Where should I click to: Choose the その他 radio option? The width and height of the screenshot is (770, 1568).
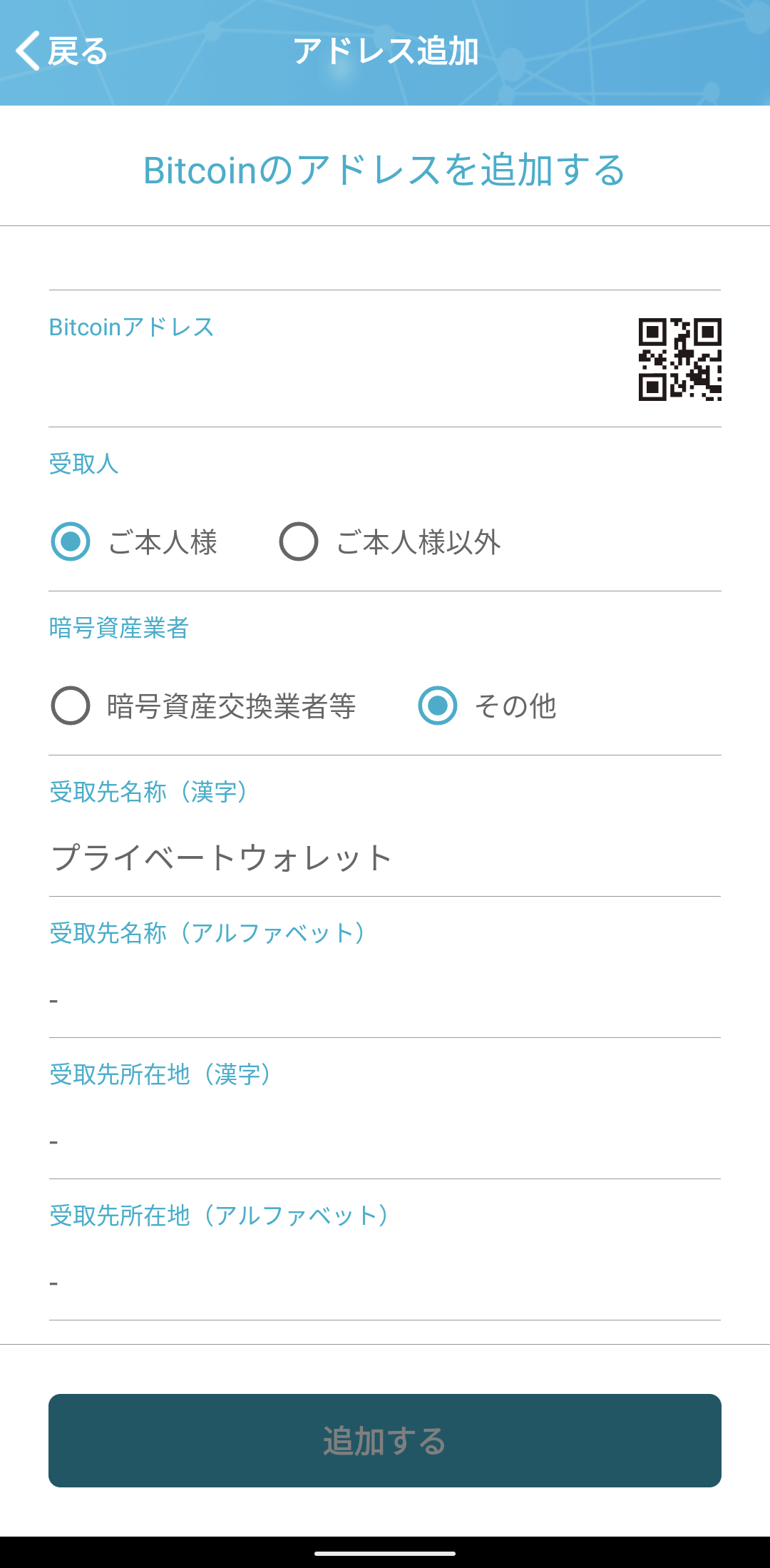point(438,706)
